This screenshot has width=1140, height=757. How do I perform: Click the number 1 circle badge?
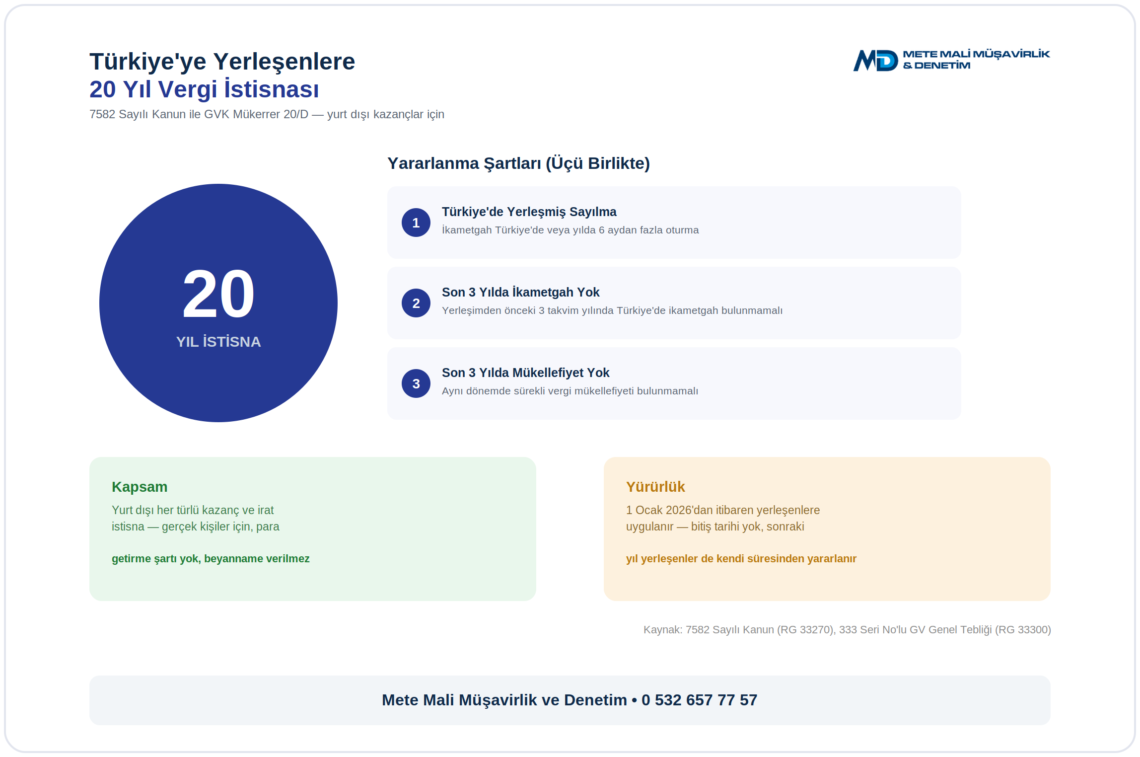[416, 223]
